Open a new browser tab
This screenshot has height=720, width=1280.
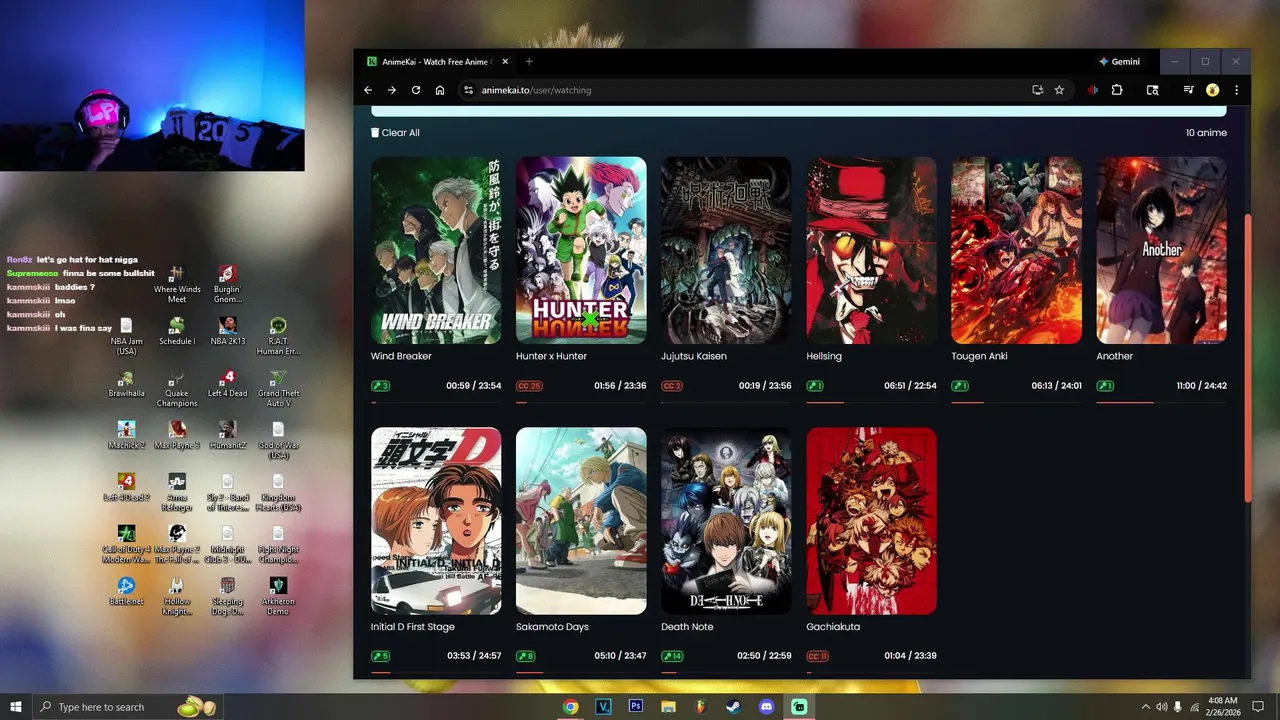(529, 61)
